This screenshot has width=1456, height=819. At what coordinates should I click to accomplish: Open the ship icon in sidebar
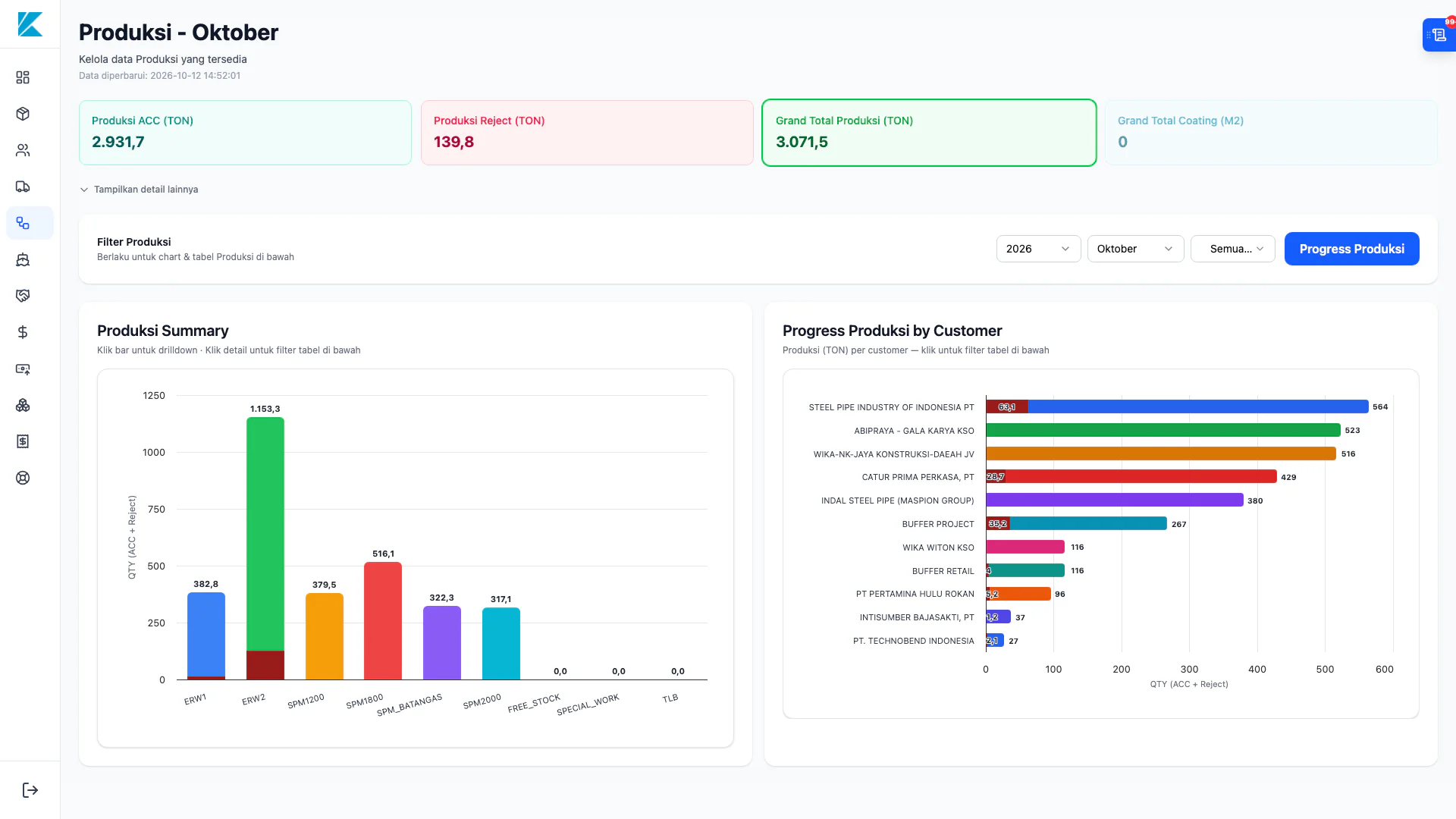pyautogui.click(x=23, y=259)
